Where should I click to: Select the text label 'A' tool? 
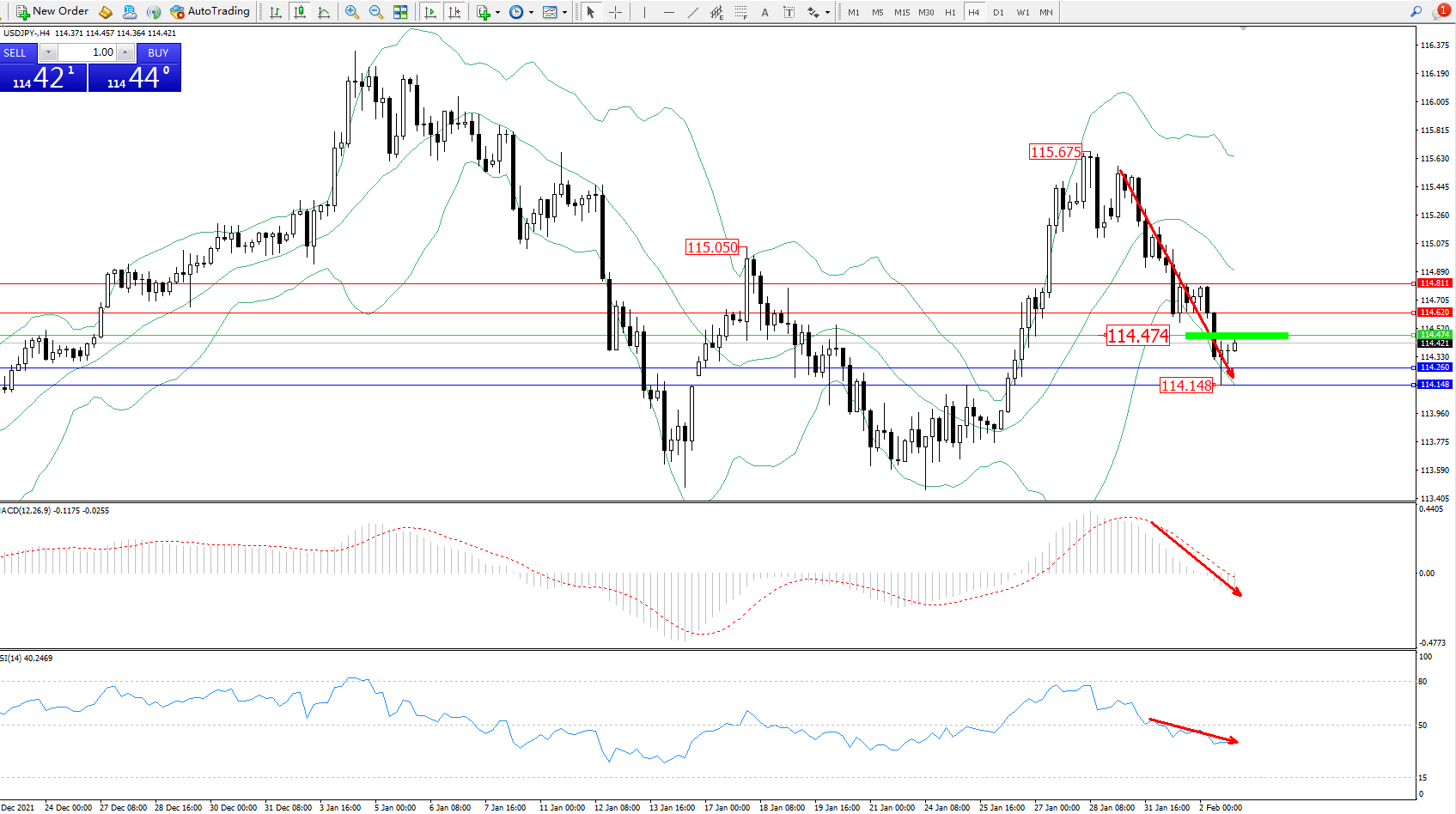point(765,12)
